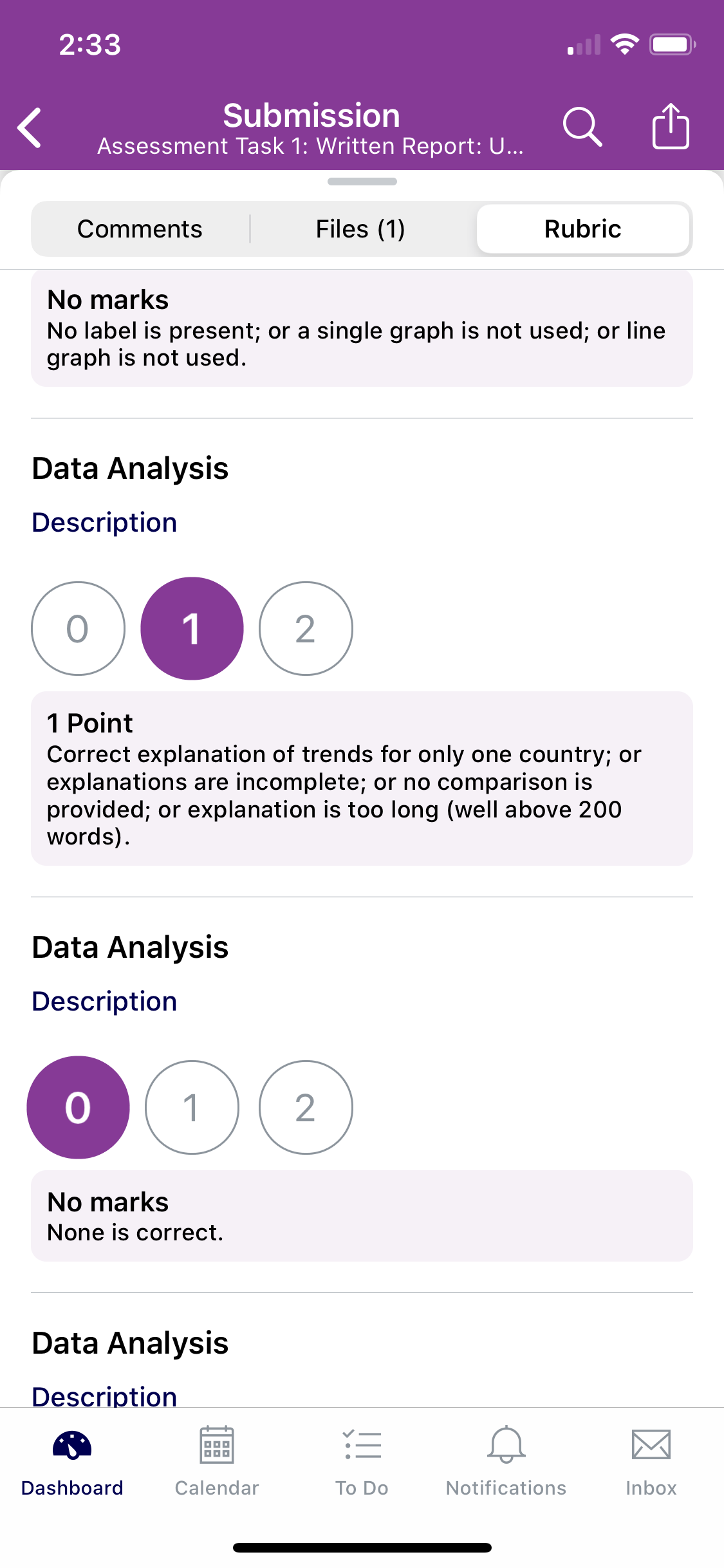
Task: Switch to the Comments tab
Action: [140, 229]
